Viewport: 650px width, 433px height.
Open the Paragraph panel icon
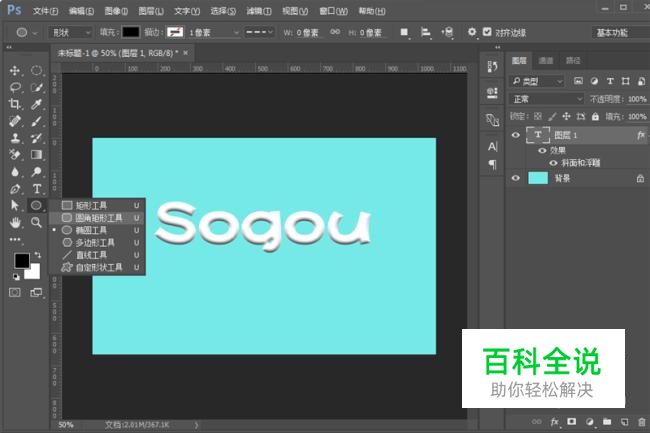point(492,164)
